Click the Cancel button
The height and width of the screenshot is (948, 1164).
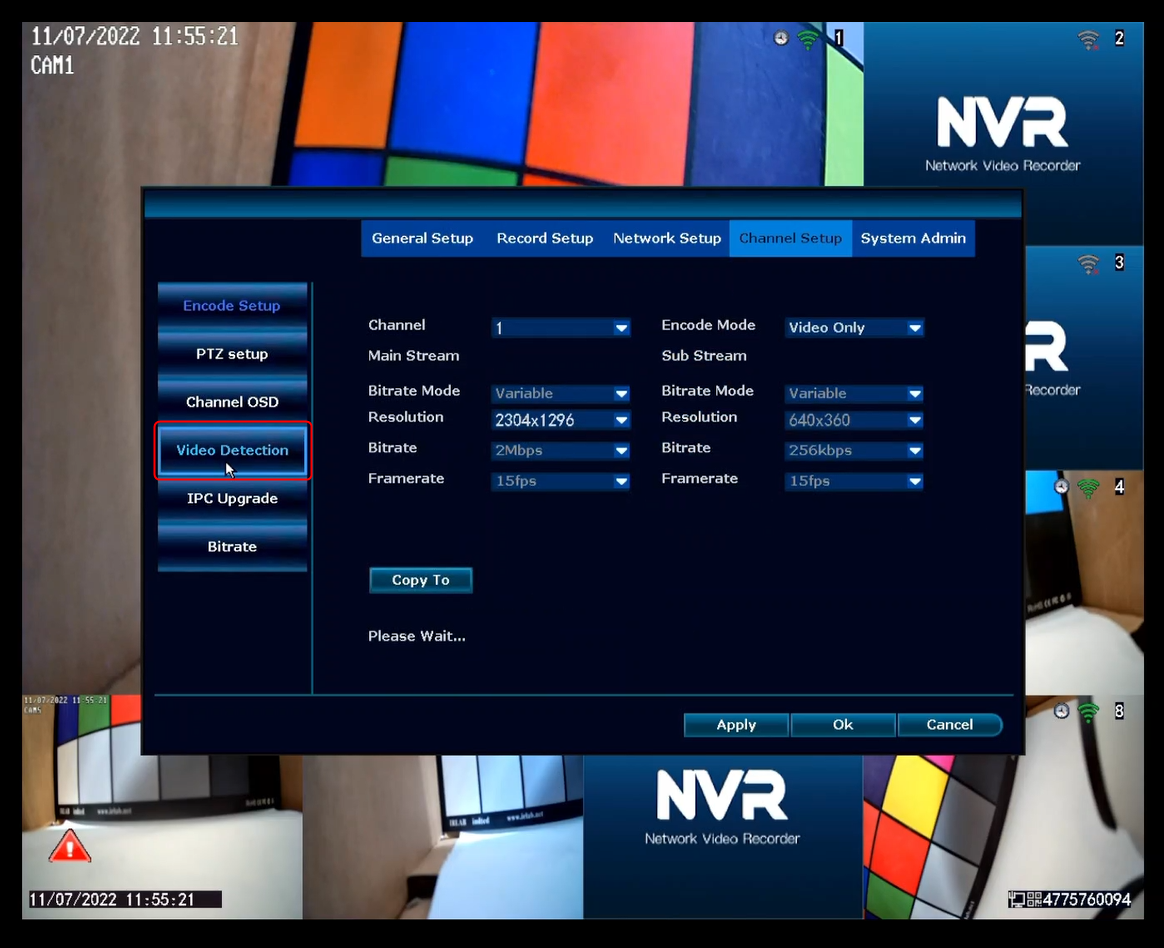(949, 725)
